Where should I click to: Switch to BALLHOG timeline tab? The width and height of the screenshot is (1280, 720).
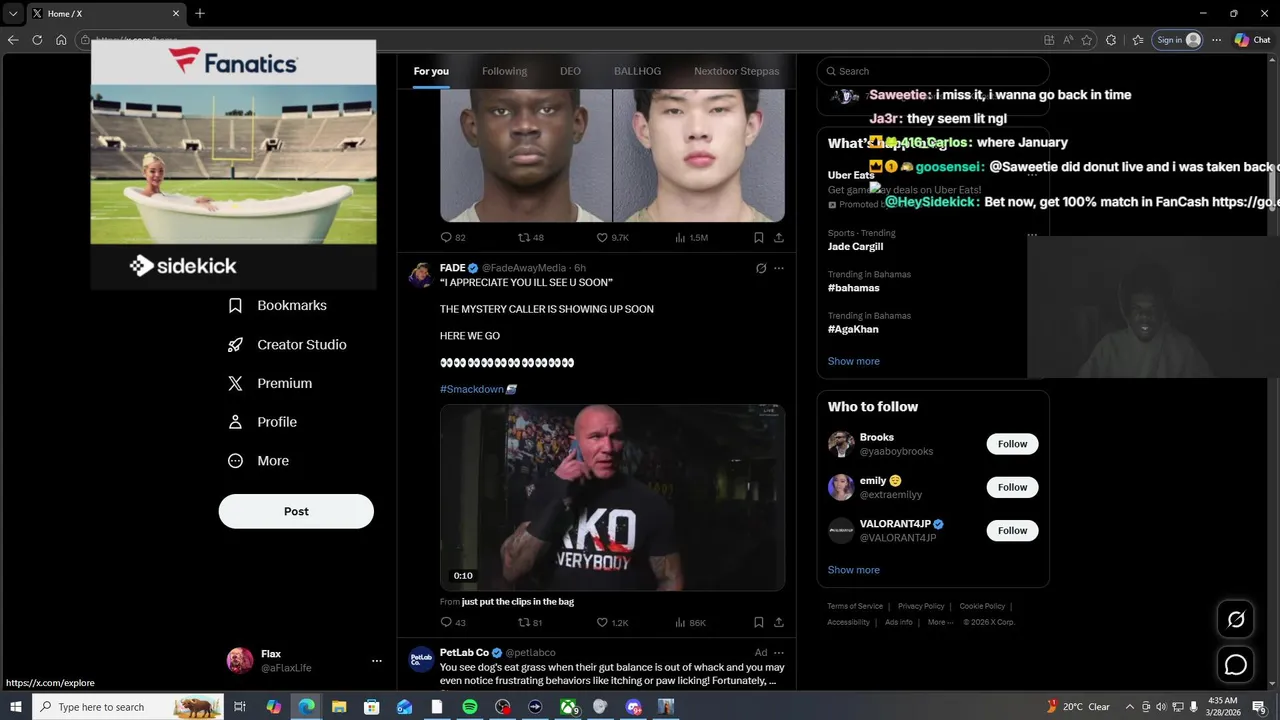click(x=637, y=71)
